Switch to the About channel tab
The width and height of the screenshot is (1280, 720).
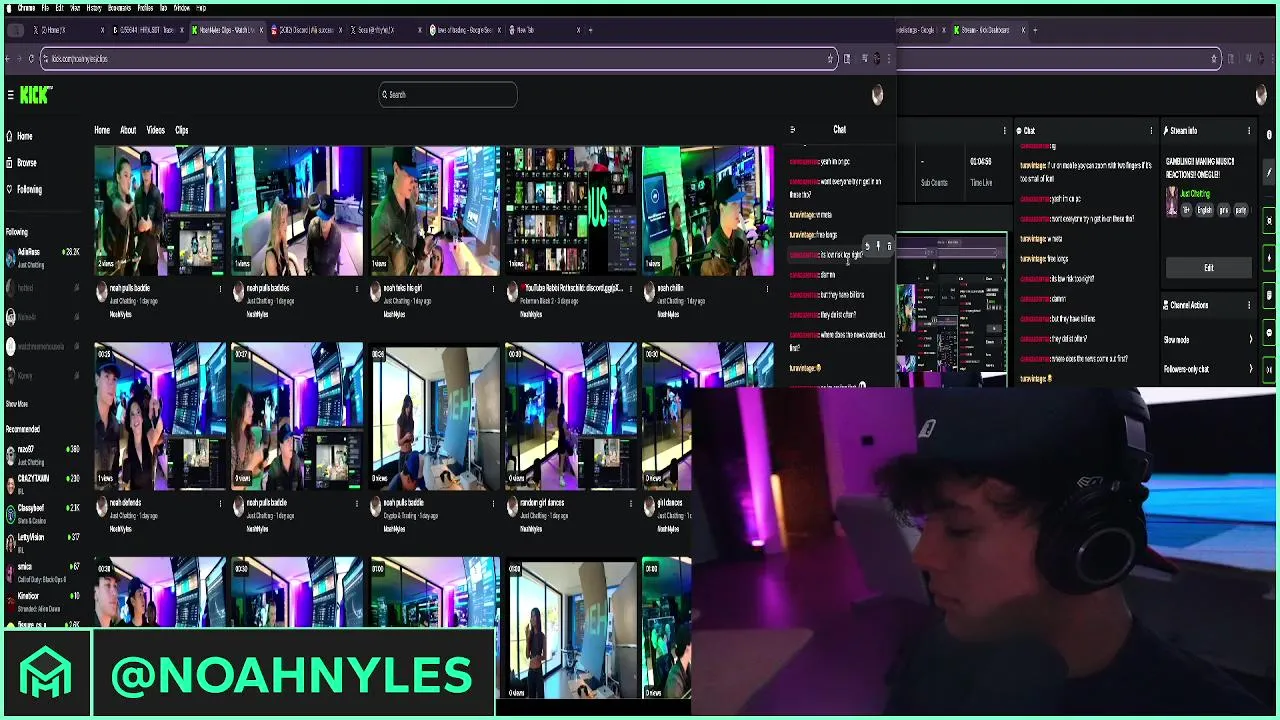point(128,130)
